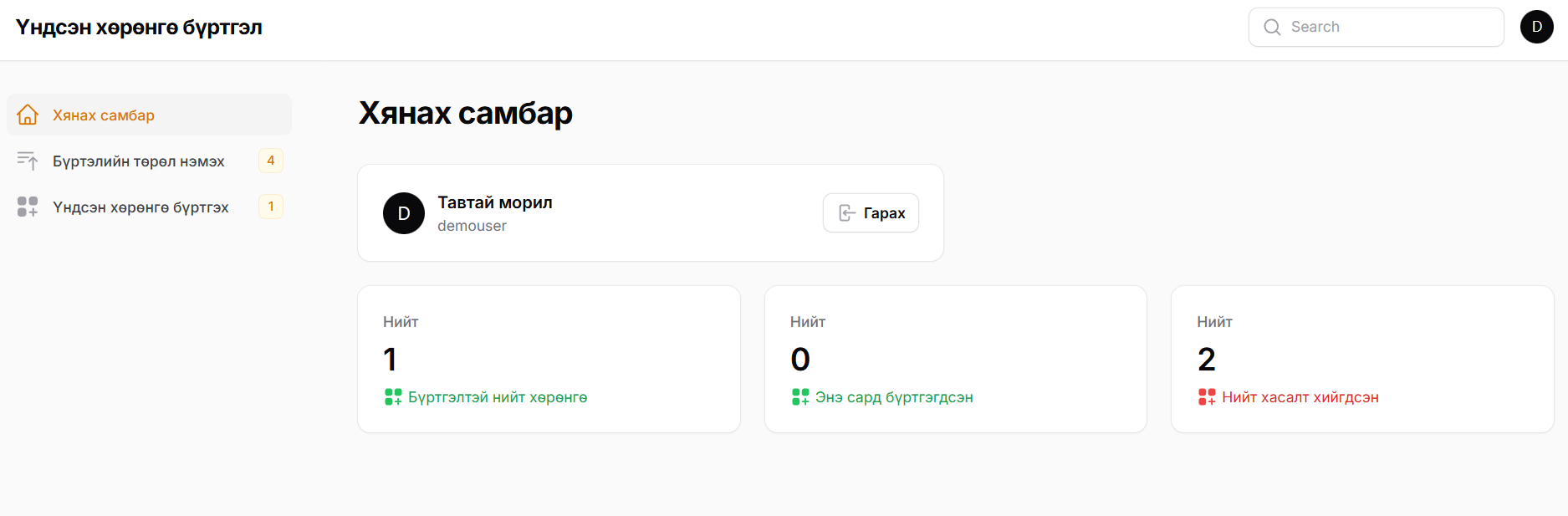This screenshot has height=516, width=1568.
Task: Click the magnifier icon in the search box
Action: [x=1272, y=28]
